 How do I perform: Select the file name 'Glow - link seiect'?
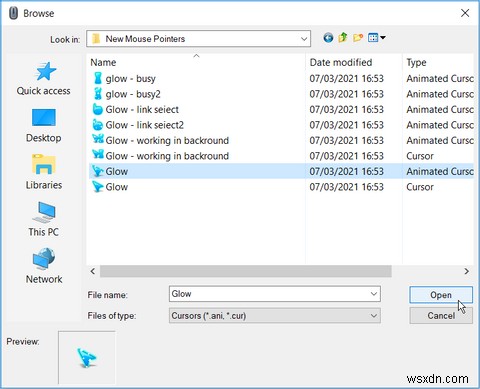(x=142, y=110)
